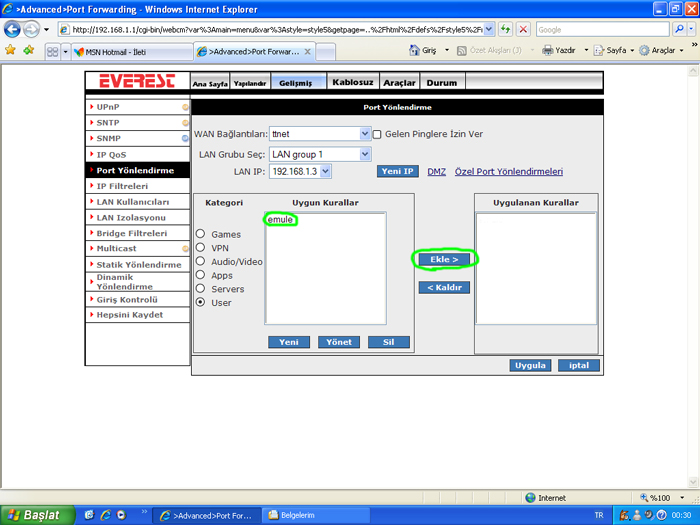Open the WAN Bağlantıları ttnet dropdown

click(320, 133)
